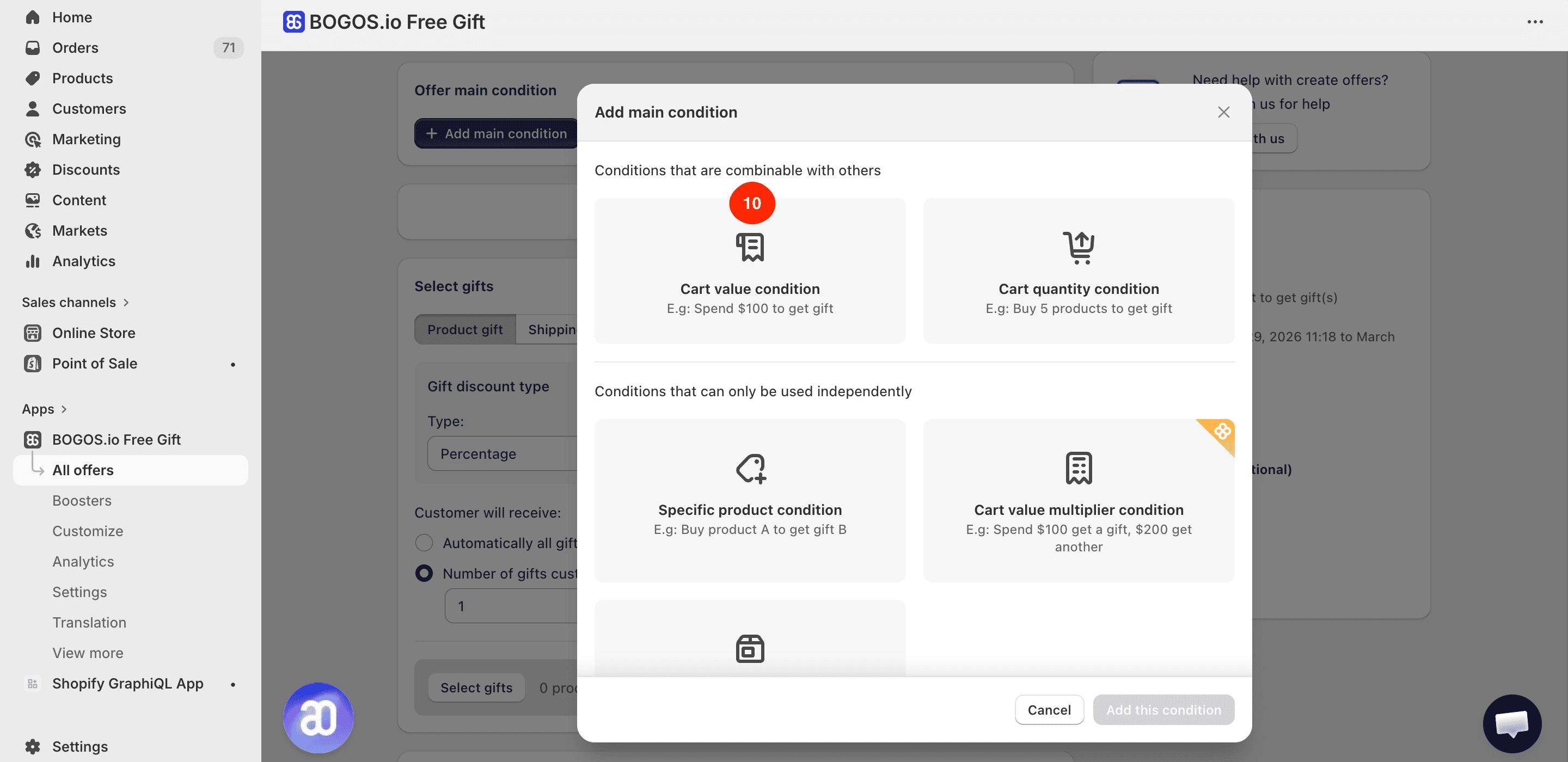Click the partially visible store box icon
This screenshot has height=762, width=1568.
click(x=750, y=648)
